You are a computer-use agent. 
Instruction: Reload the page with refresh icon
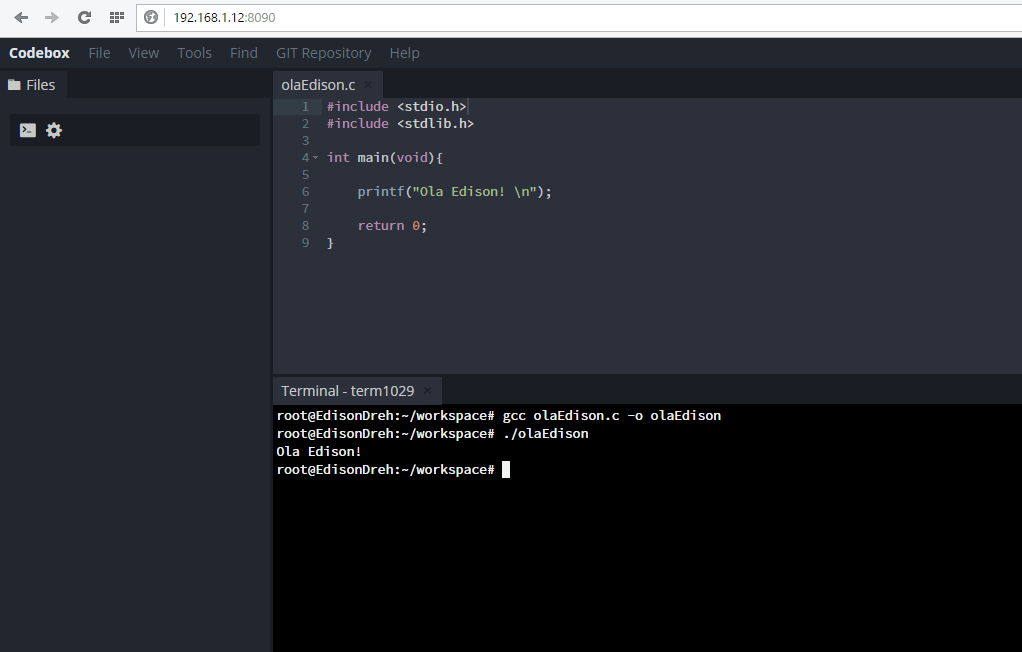(x=84, y=18)
